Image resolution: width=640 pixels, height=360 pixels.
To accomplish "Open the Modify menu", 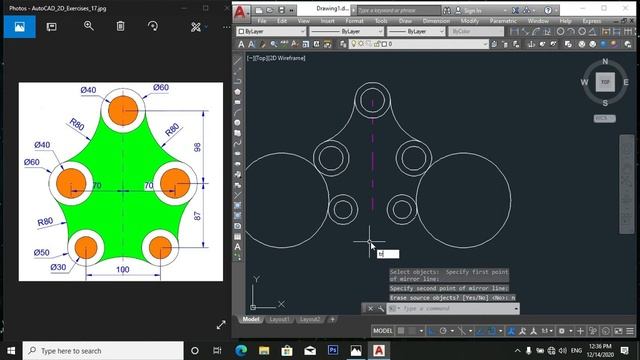I will pyautogui.click(x=469, y=21).
